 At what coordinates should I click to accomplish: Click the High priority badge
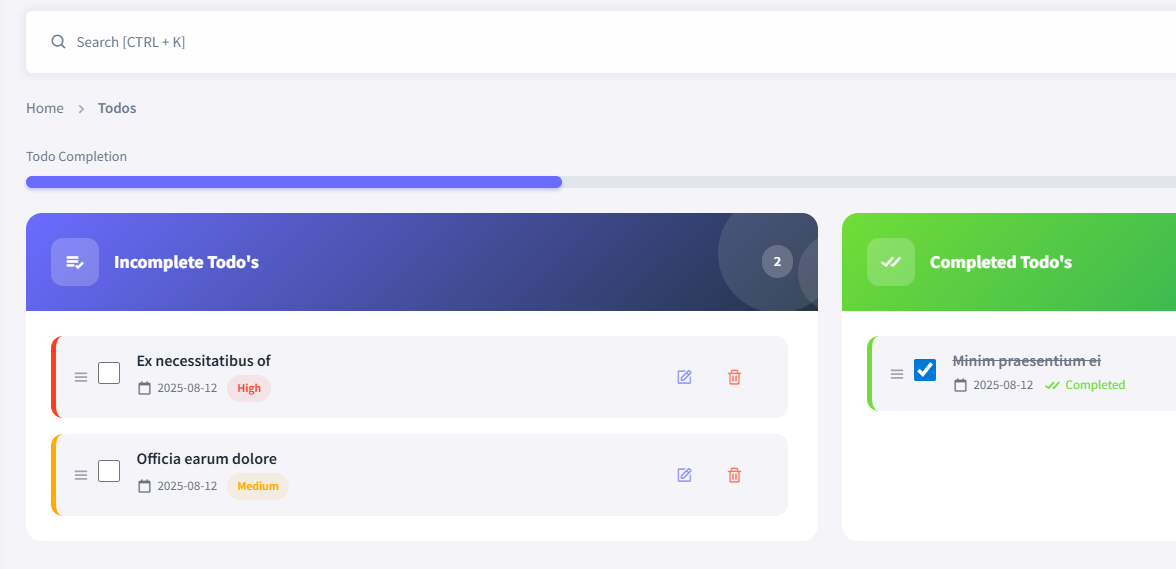click(249, 388)
